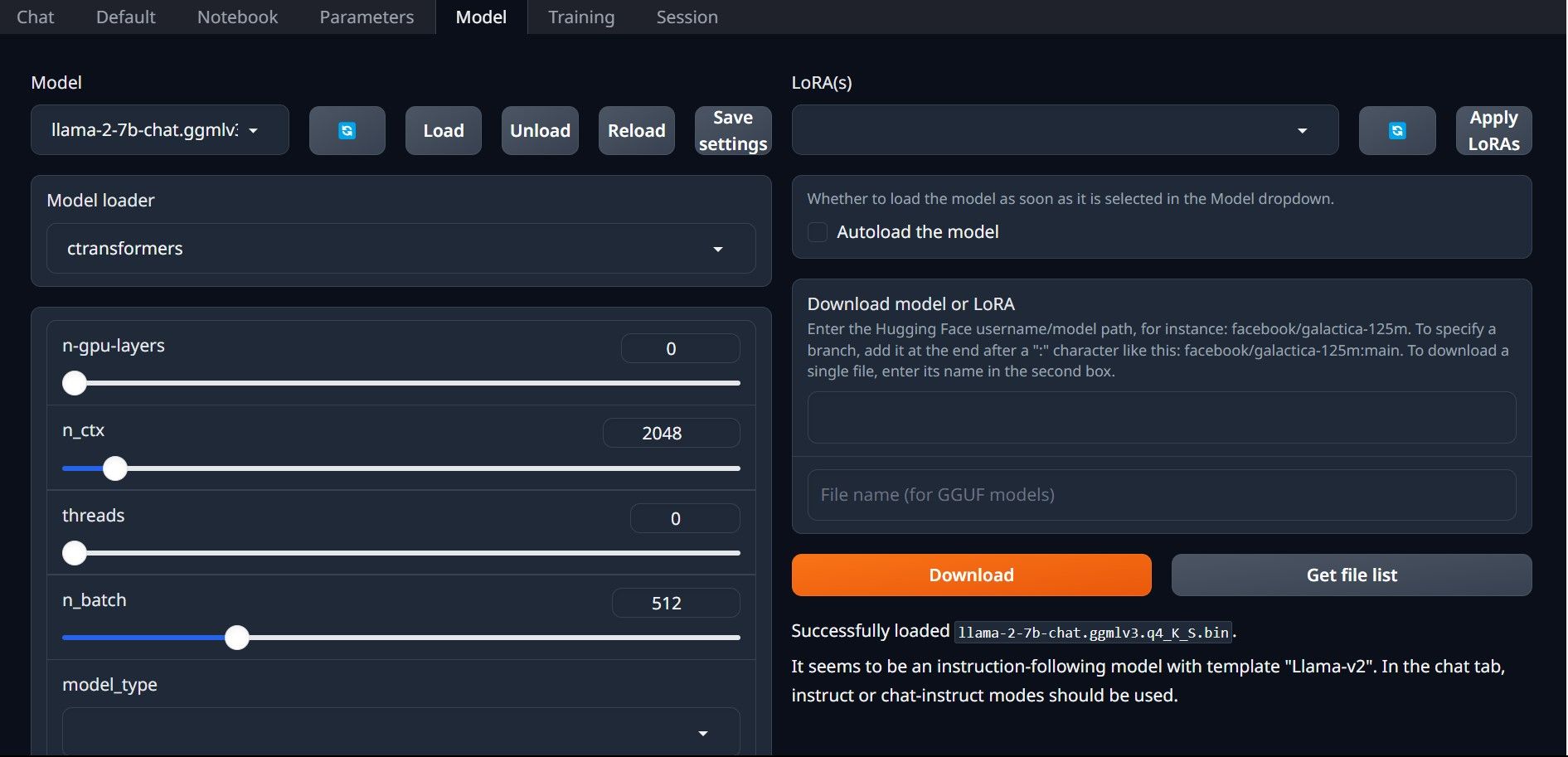Click the model list refresh icon
1568x757 pixels.
[x=347, y=130]
